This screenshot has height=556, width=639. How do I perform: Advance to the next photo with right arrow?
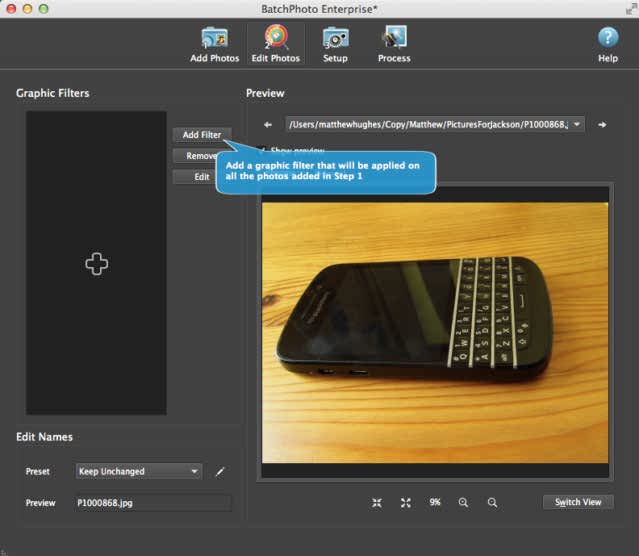coord(602,125)
